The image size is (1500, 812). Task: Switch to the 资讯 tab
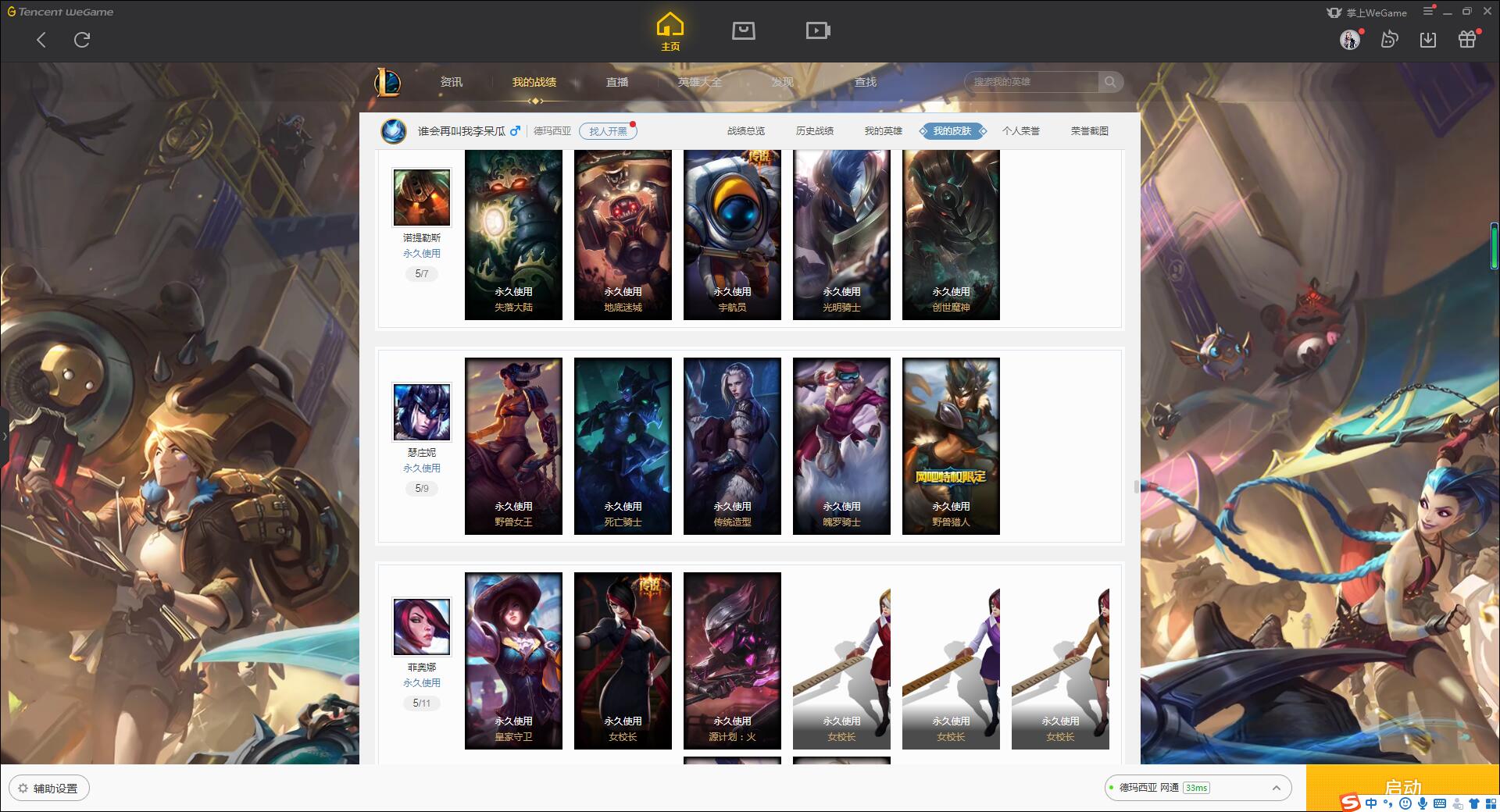pyautogui.click(x=452, y=82)
